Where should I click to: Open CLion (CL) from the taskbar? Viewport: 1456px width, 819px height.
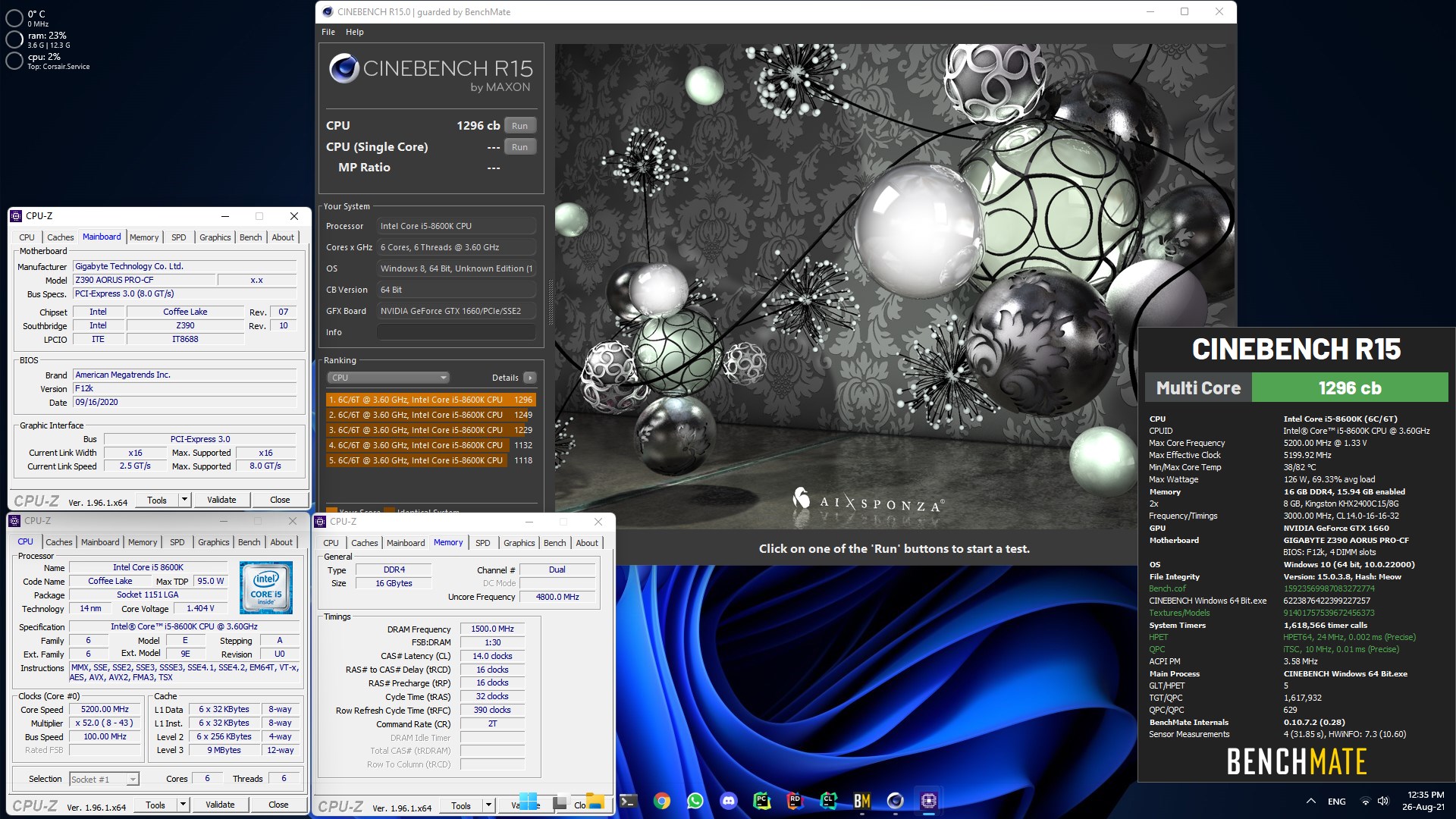(x=828, y=801)
